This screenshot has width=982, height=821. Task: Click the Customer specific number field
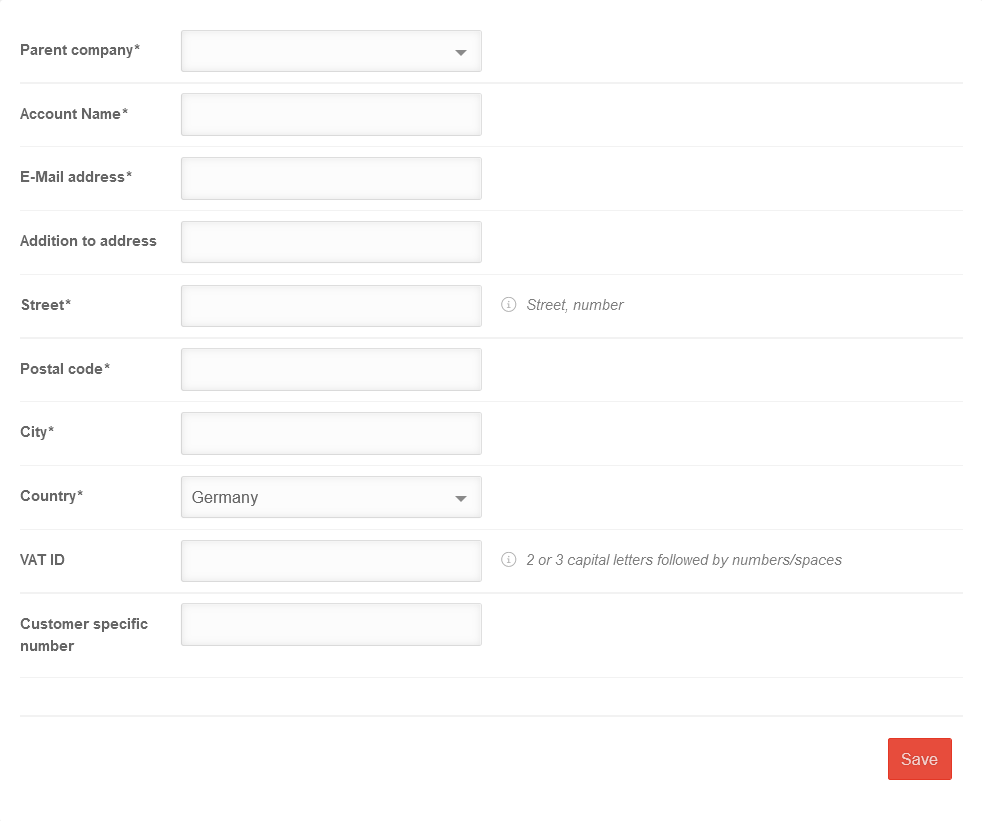click(x=331, y=624)
